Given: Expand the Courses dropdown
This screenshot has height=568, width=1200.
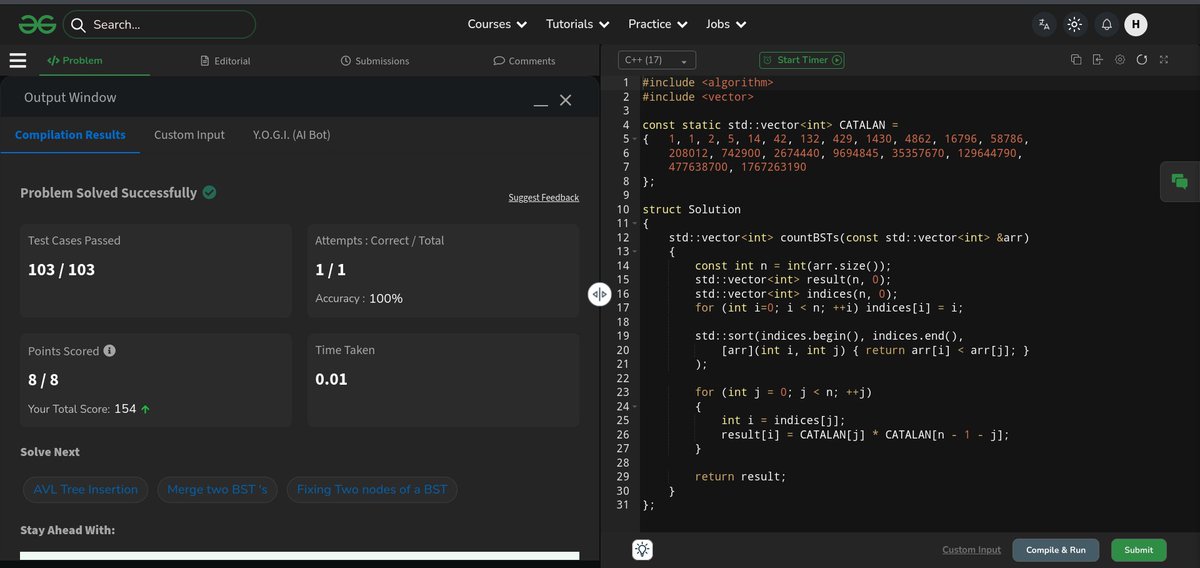Looking at the screenshot, I should tap(497, 24).
